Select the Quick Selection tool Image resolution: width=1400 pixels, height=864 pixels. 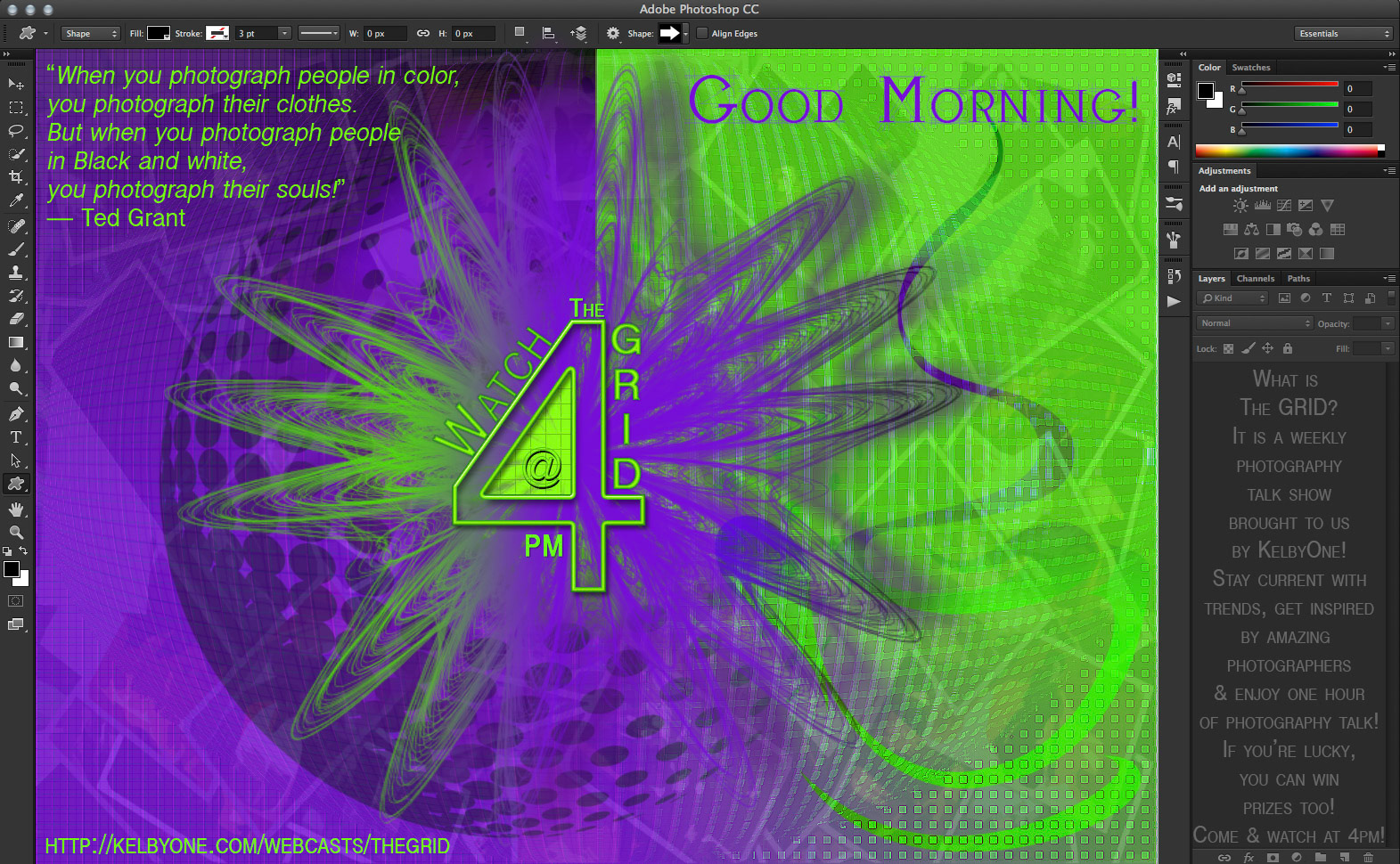pos(16,154)
